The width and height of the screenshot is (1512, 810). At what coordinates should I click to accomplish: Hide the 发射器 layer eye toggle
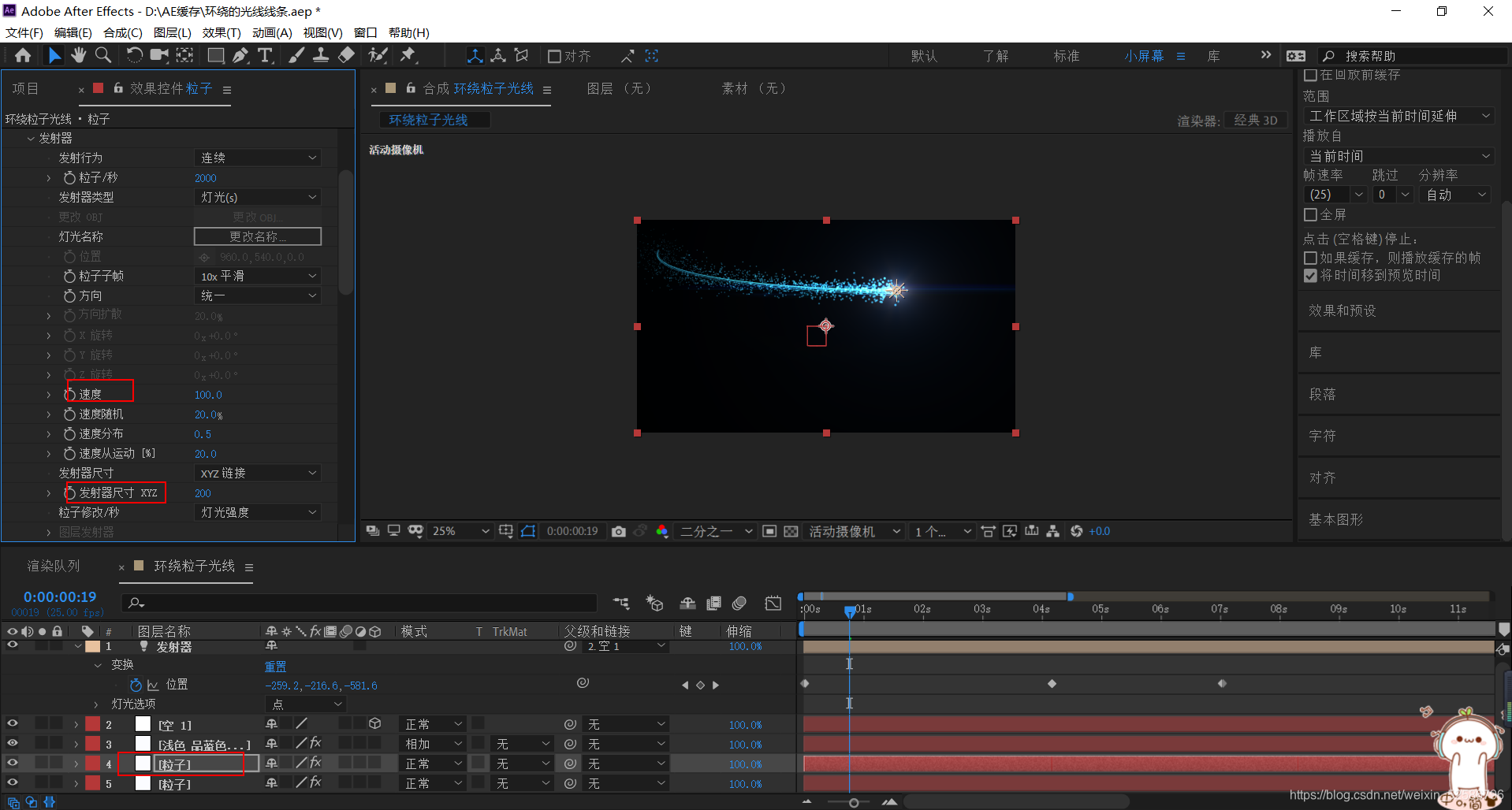coord(12,645)
